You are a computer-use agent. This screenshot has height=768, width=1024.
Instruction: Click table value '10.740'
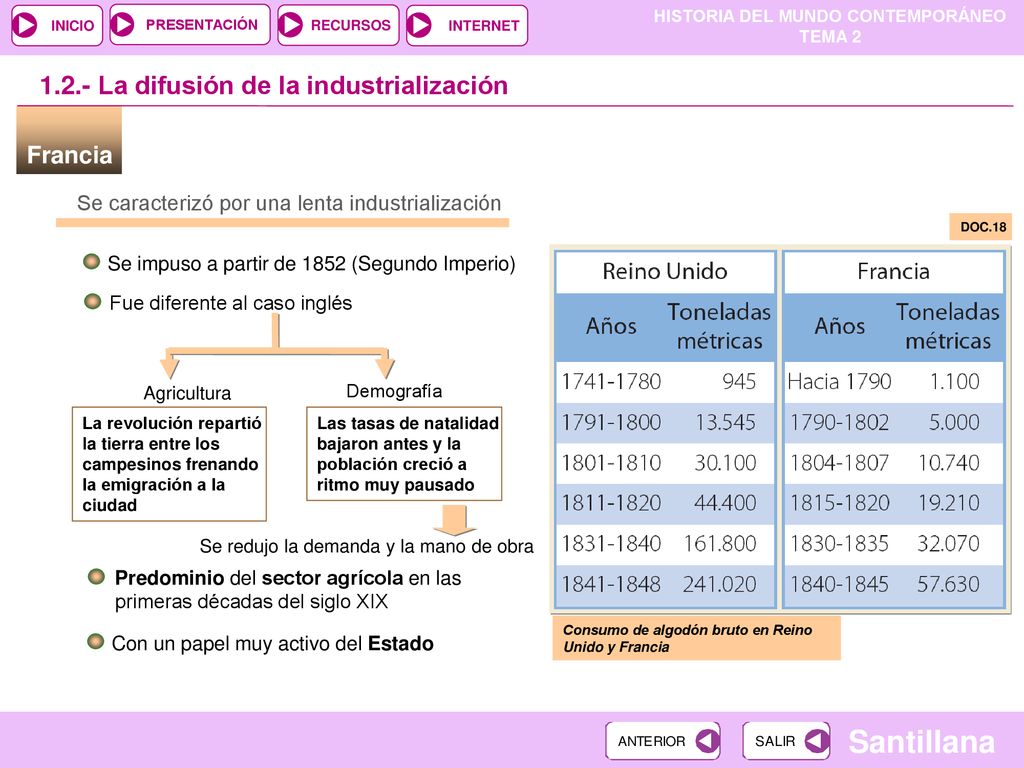[x=949, y=463]
